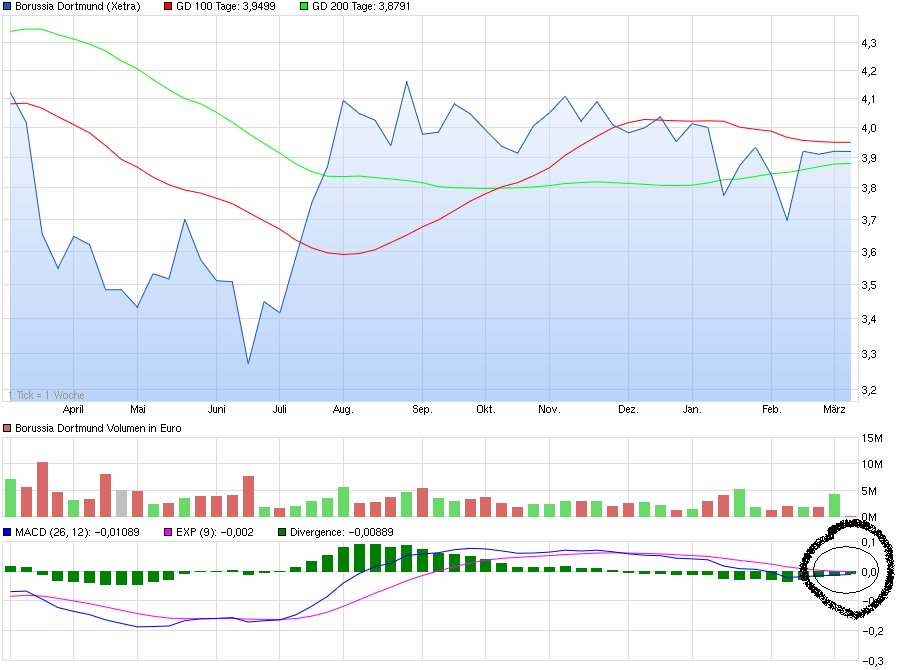Click the magenta EXP (9) swatch

click(168, 532)
